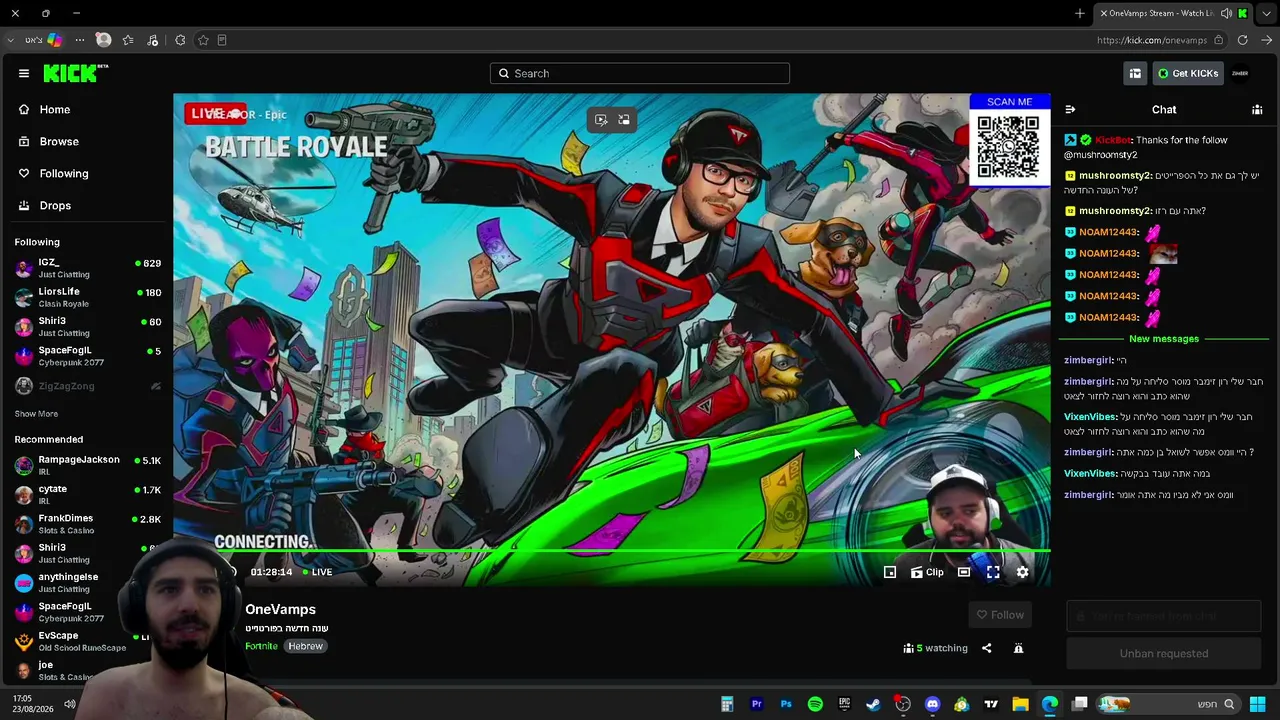Open anythingelse Just Chatting channel
Image resolution: width=1280 pixels, height=720 pixels.
click(x=68, y=582)
